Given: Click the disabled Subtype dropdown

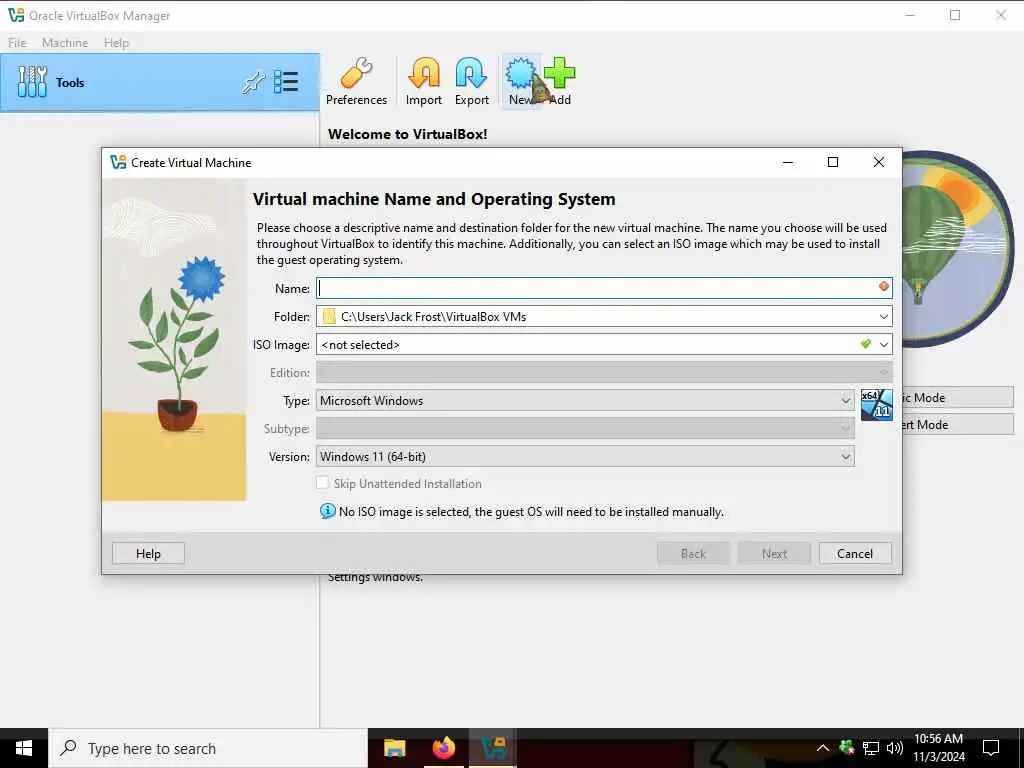Looking at the screenshot, I should (x=585, y=428).
